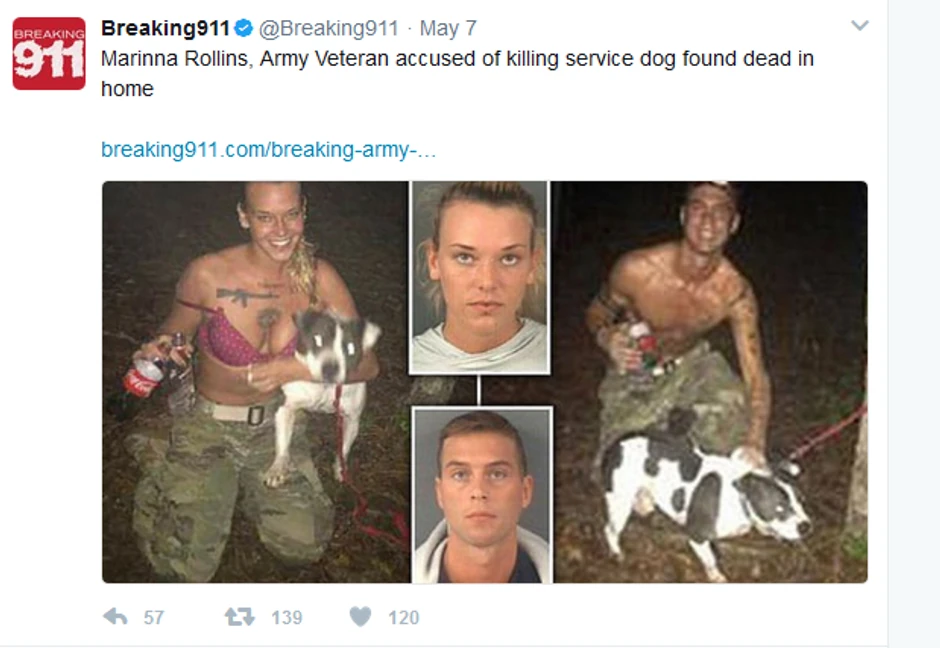Like the tweet with heart icon
Screen dimensions: 940x648
click(x=360, y=616)
